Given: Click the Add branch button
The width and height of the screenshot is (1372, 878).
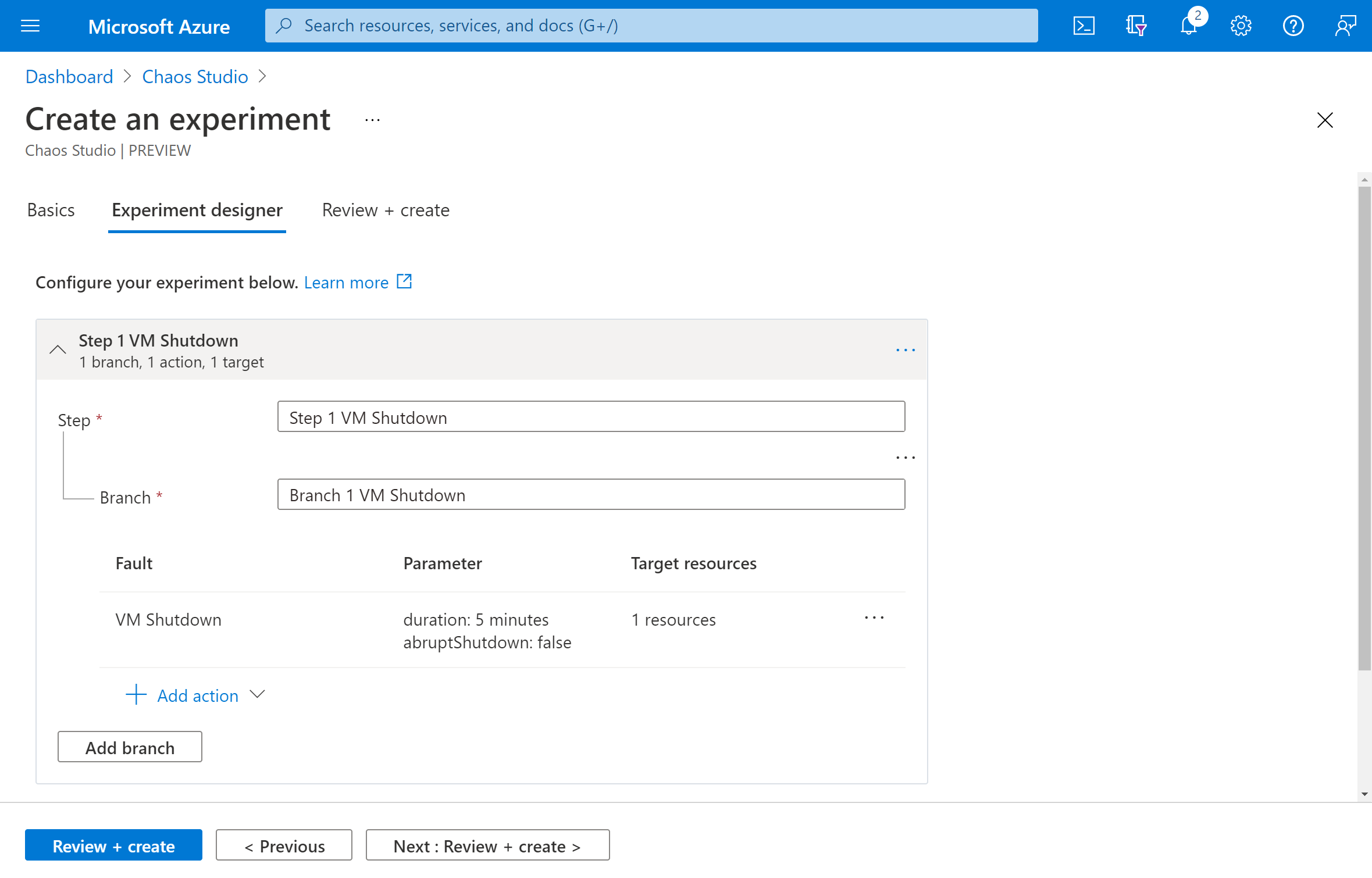Looking at the screenshot, I should [x=130, y=747].
